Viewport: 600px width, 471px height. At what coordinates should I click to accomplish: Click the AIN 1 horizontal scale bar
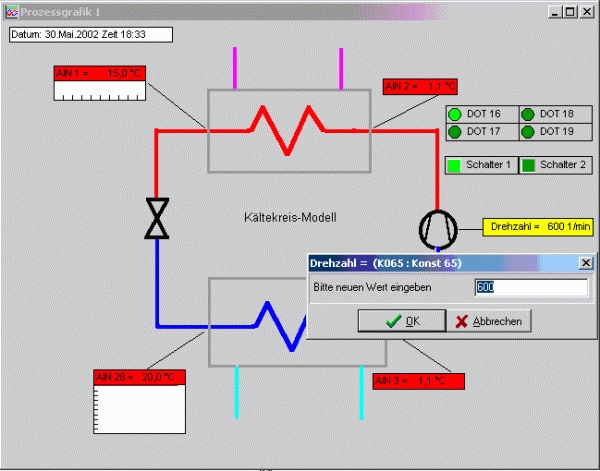99,91
